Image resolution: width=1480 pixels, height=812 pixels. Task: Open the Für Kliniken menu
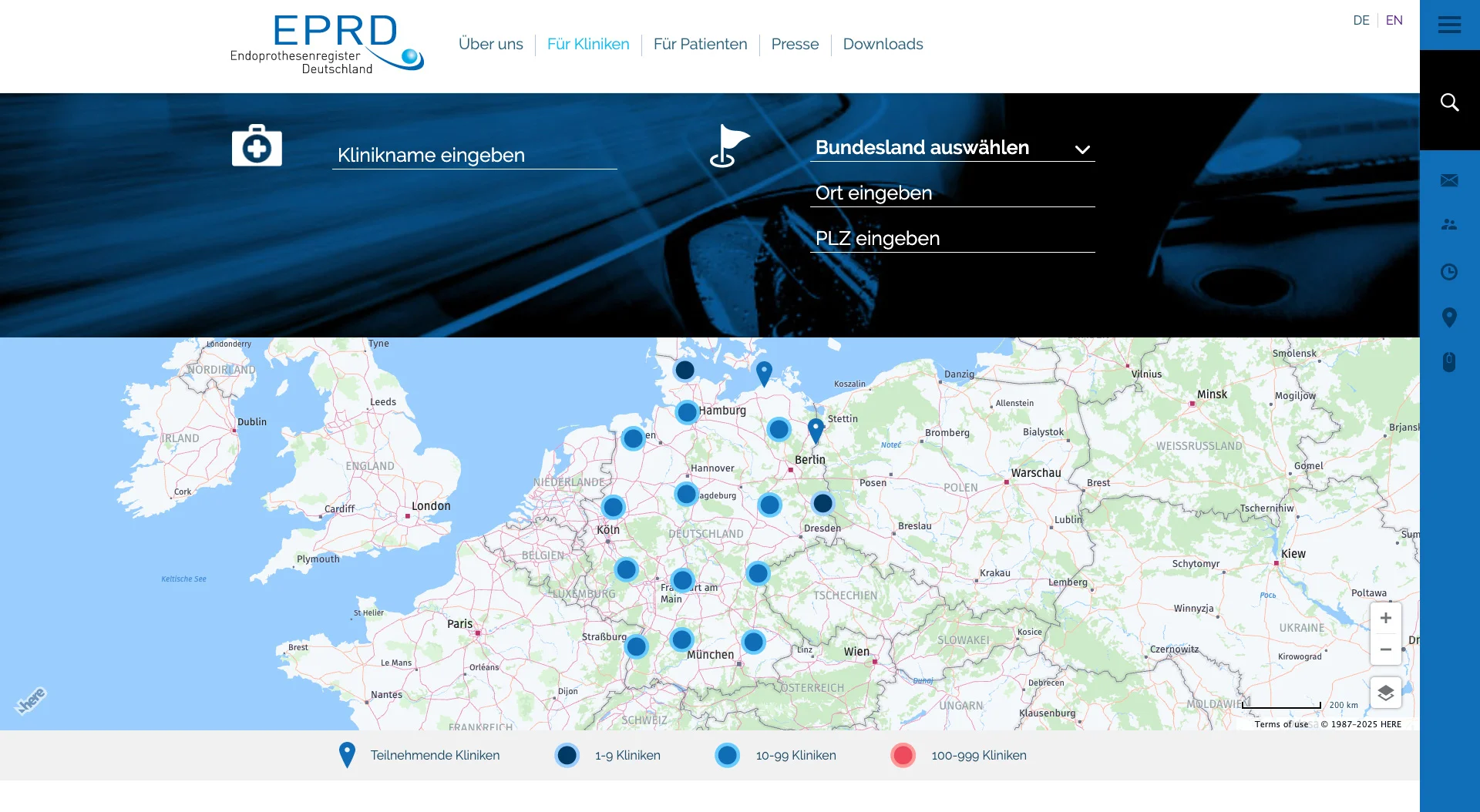click(588, 44)
